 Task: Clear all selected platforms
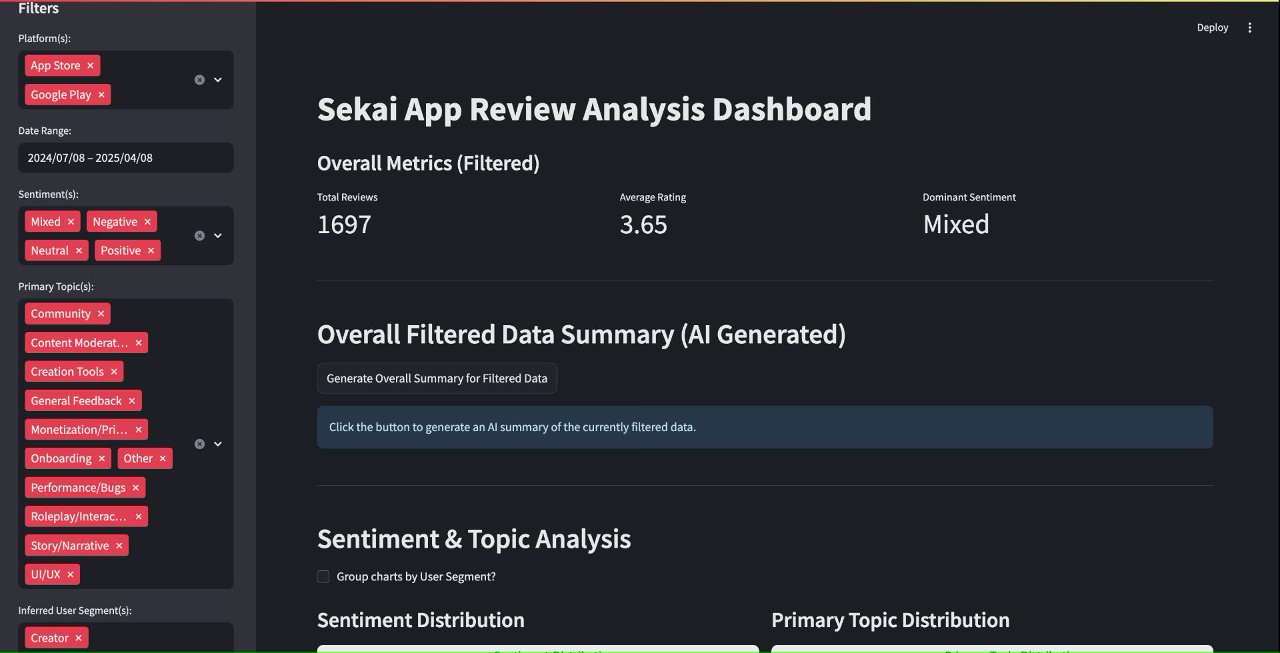[x=199, y=80]
